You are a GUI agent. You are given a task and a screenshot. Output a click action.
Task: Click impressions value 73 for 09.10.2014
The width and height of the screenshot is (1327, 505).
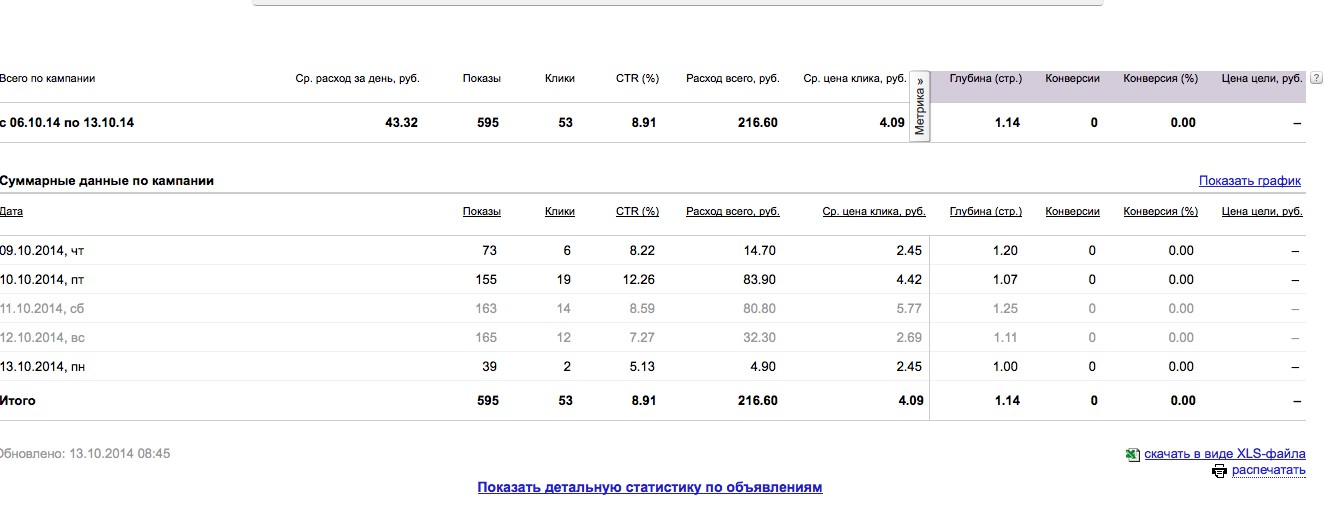click(489, 251)
